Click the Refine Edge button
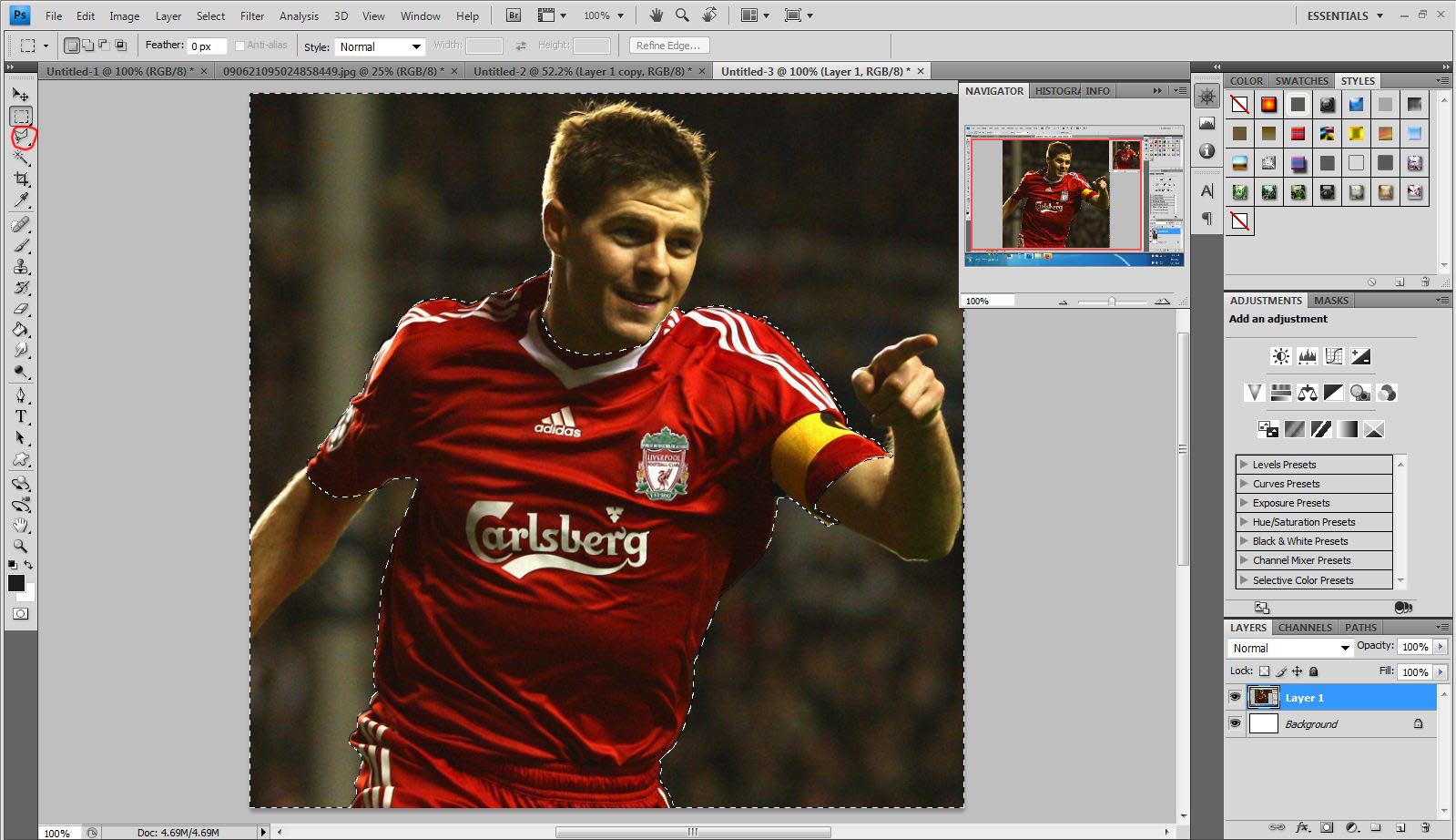The width and height of the screenshot is (1456, 840). [x=668, y=46]
